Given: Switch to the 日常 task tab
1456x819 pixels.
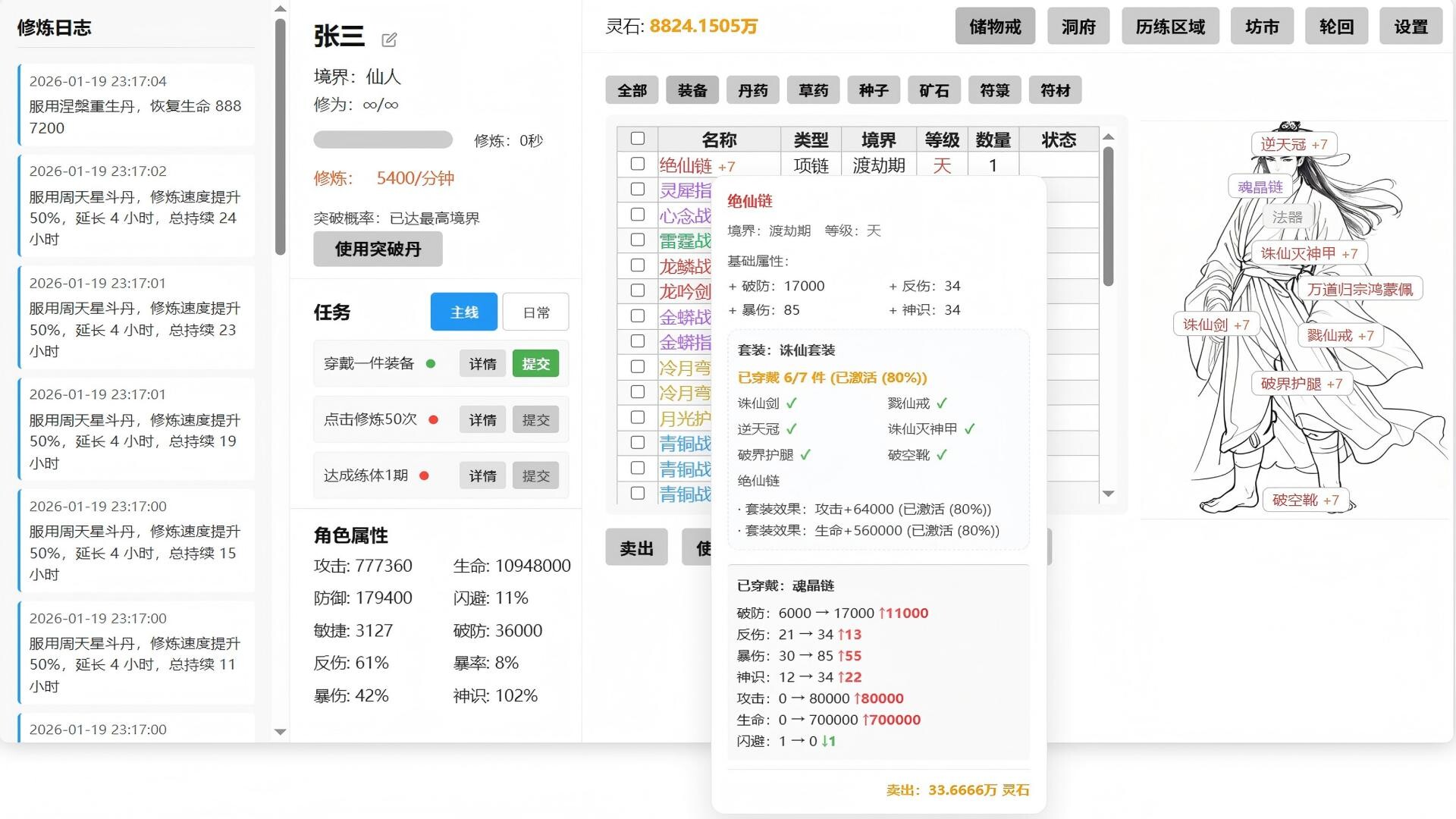Looking at the screenshot, I should [535, 311].
